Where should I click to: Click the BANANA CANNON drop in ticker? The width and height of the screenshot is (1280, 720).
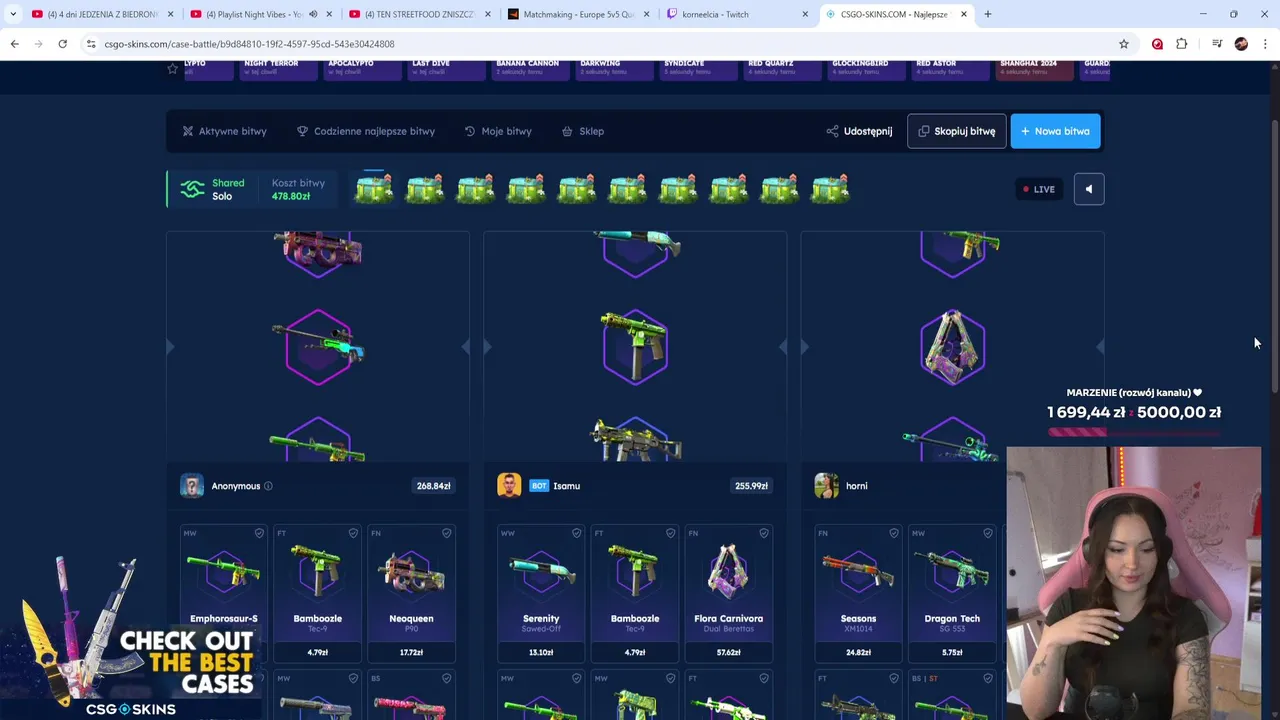click(530, 68)
